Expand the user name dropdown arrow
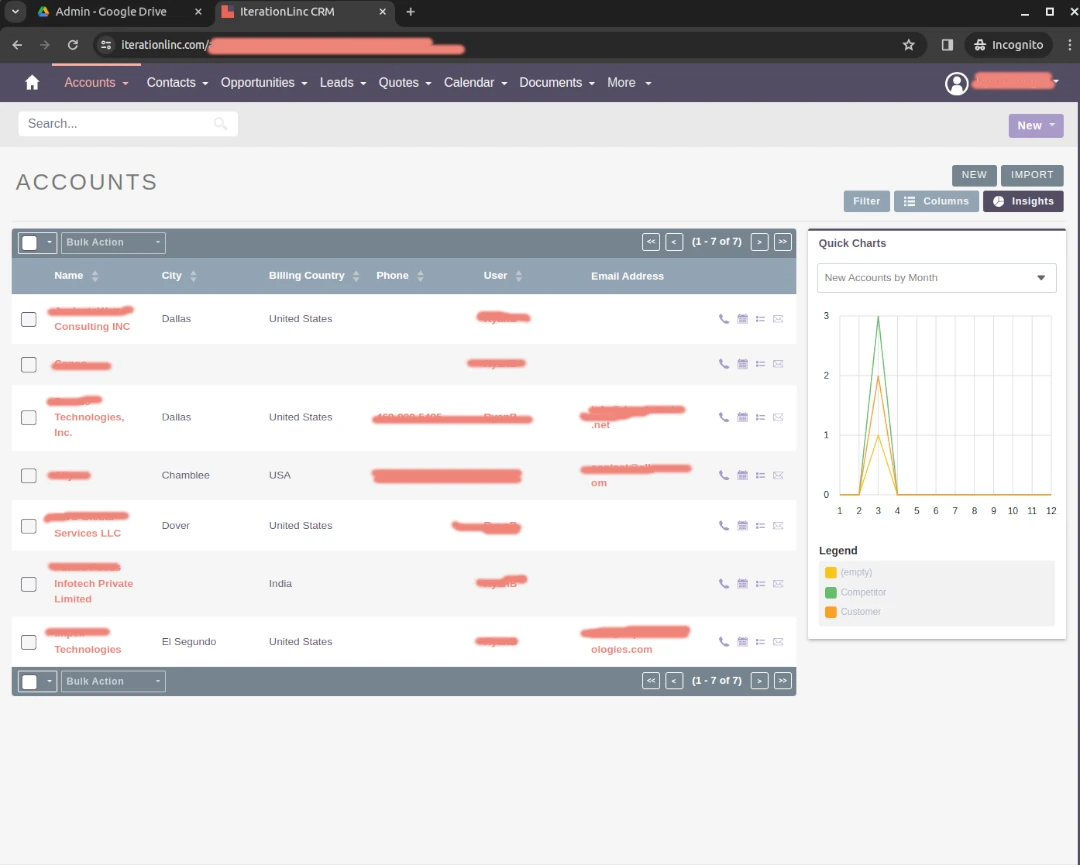 (1056, 82)
